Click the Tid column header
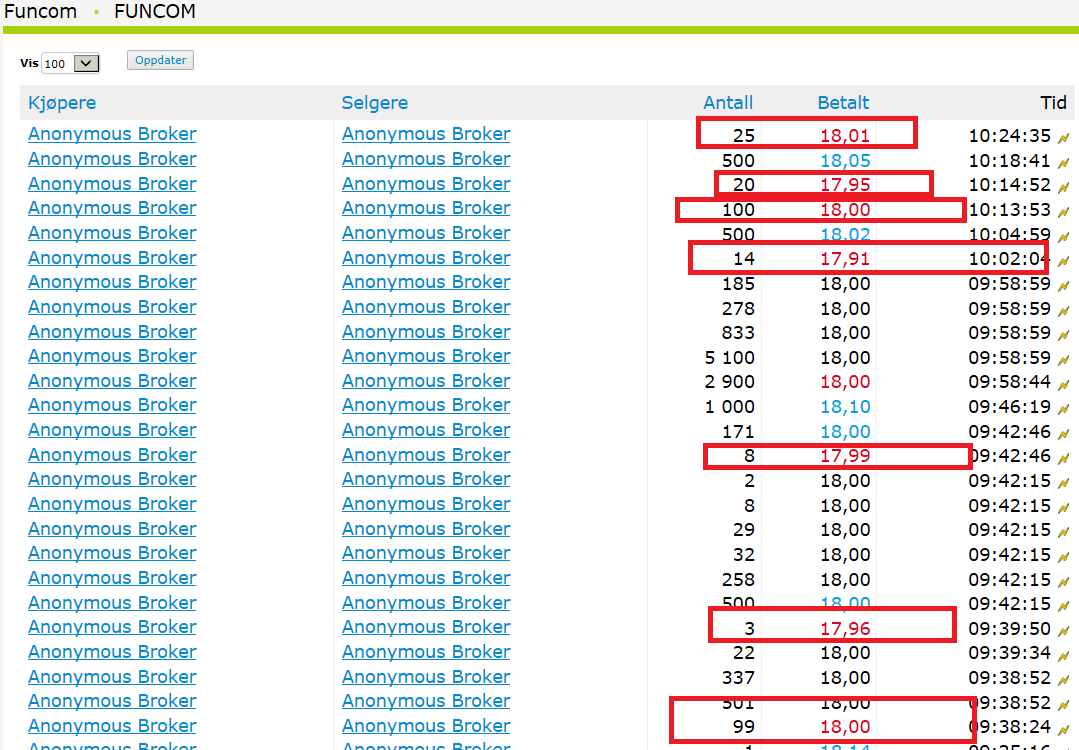This screenshot has height=750, width=1079. (x=1053, y=103)
